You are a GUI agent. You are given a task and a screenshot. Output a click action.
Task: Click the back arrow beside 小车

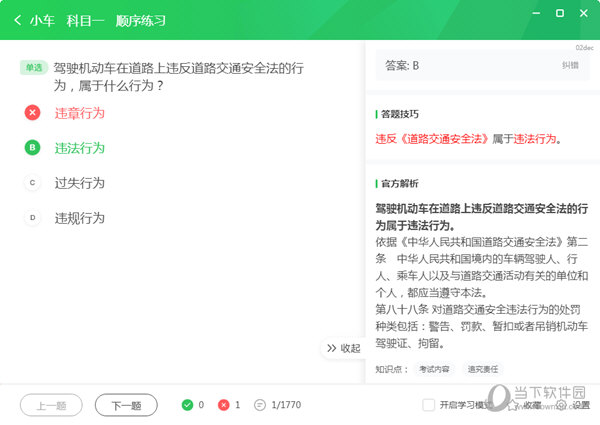click(18, 20)
